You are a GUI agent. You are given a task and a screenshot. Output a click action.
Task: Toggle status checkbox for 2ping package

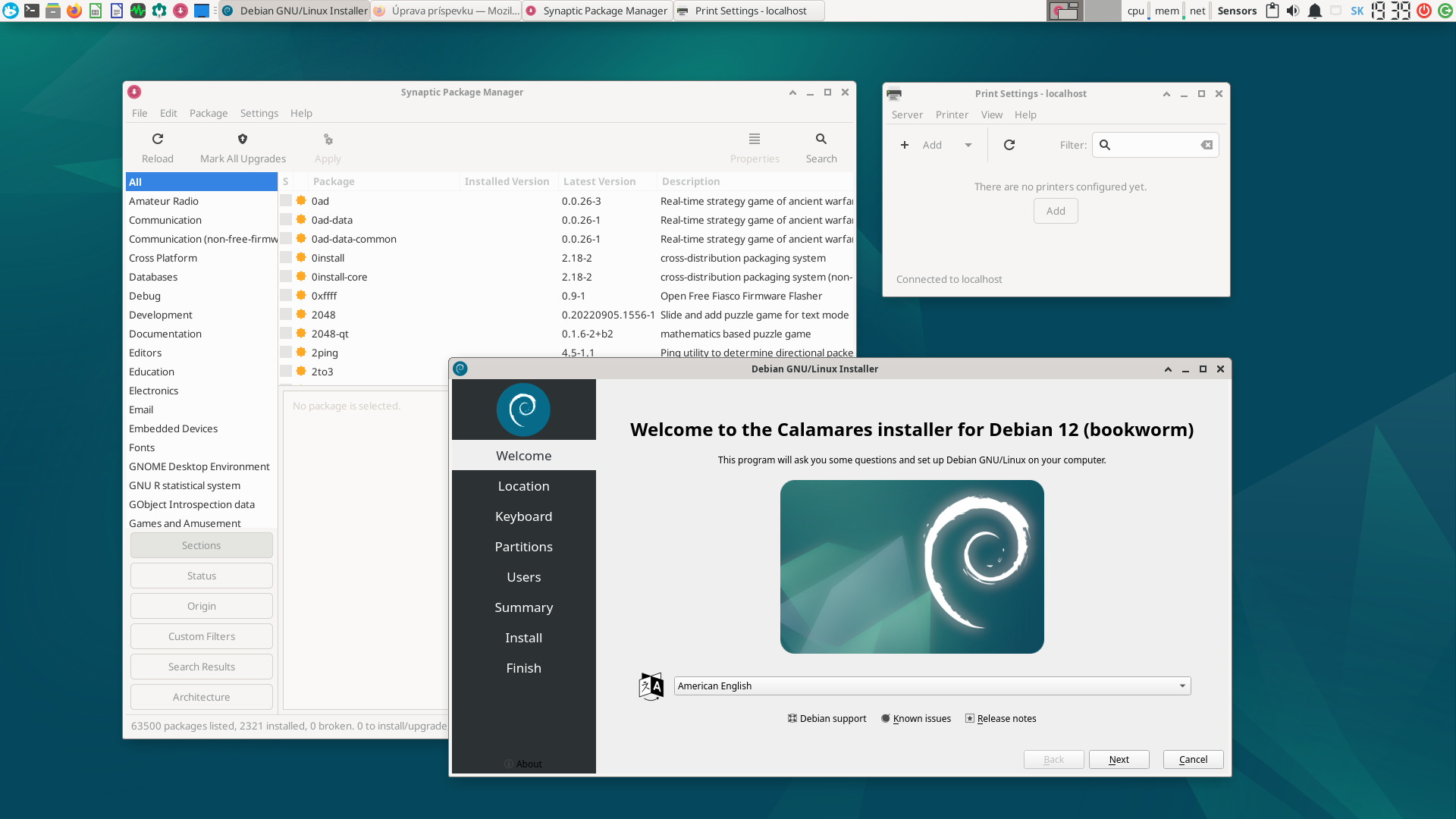286,352
